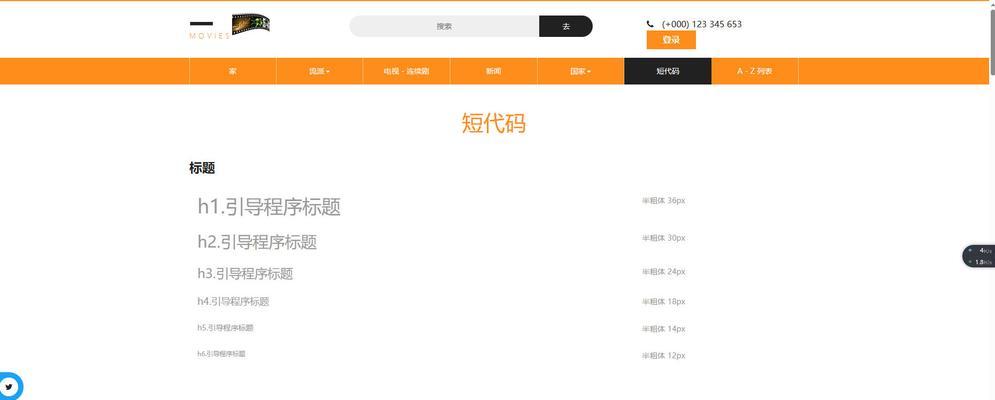Click the vertical page scrollbar thumb
Viewport: 995px width, 400px height.
point(991,42)
